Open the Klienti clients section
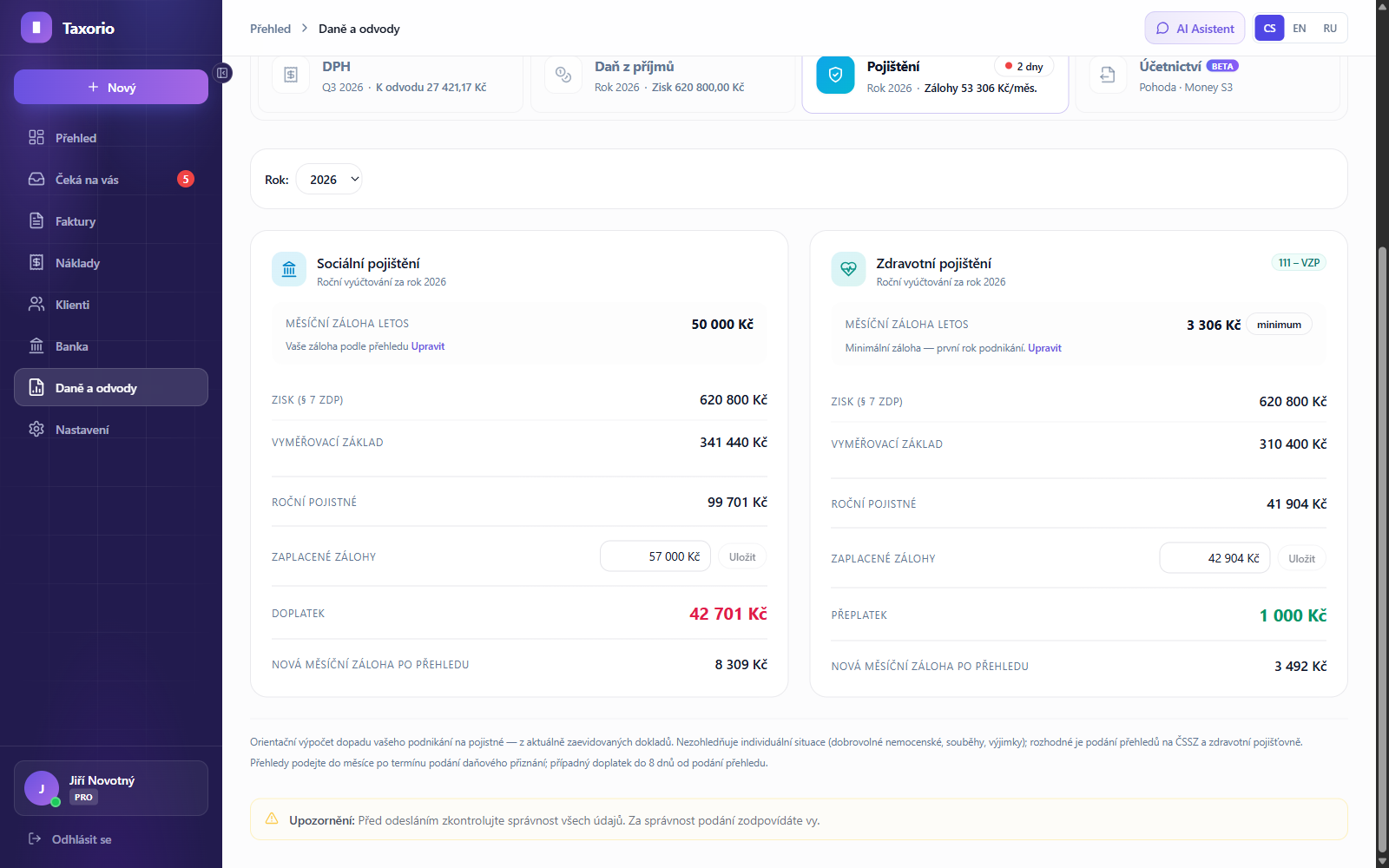The image size is (1389, 868). 111,305
